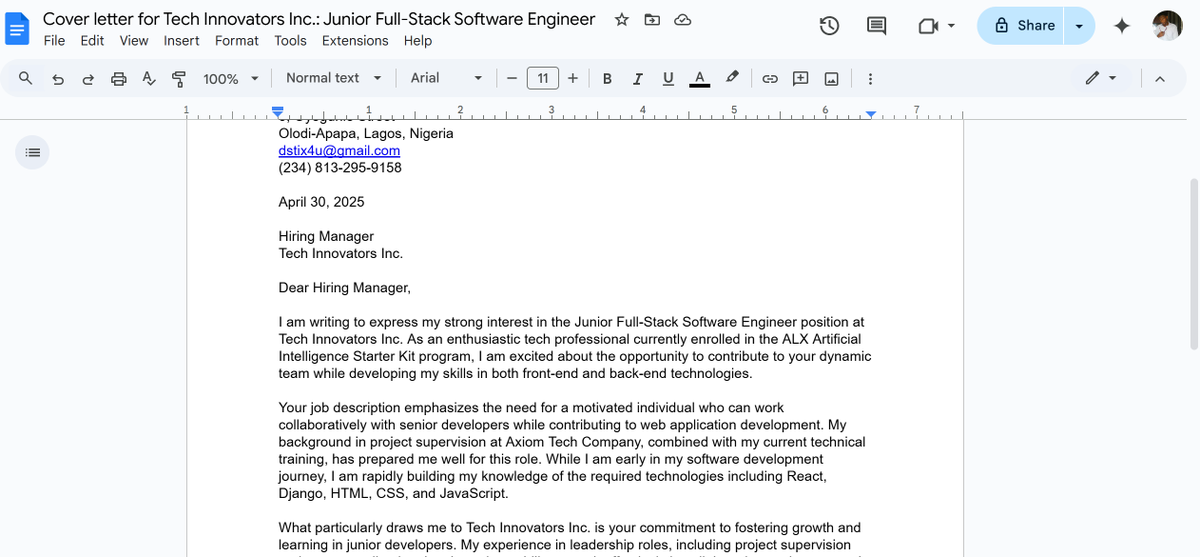Image resolution: width=1200 pixels, height=557 pixels.
Task: Open the Edit menu
Action: pos(92,40)
